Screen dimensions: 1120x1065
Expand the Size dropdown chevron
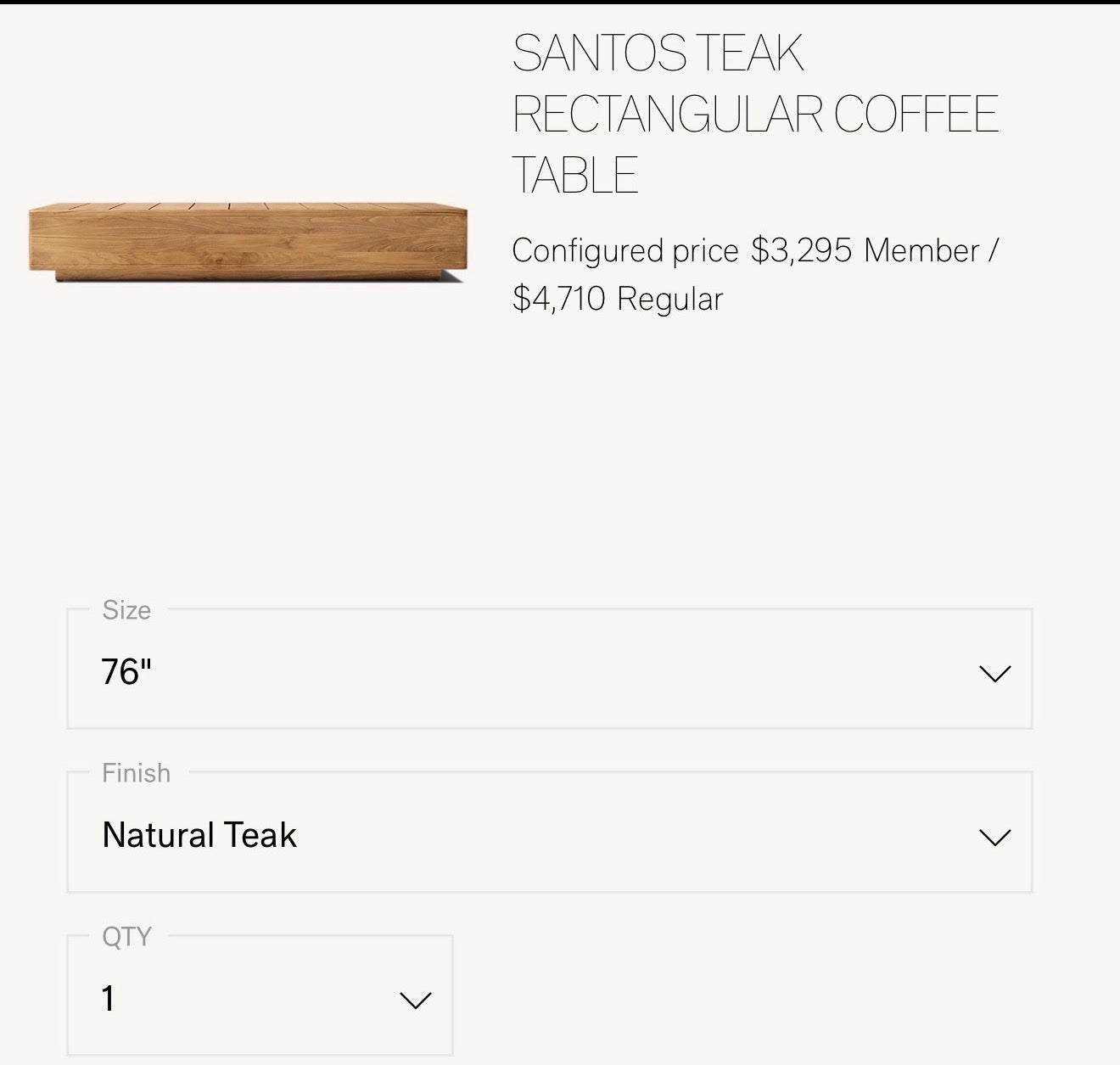(x=994, y=674)
